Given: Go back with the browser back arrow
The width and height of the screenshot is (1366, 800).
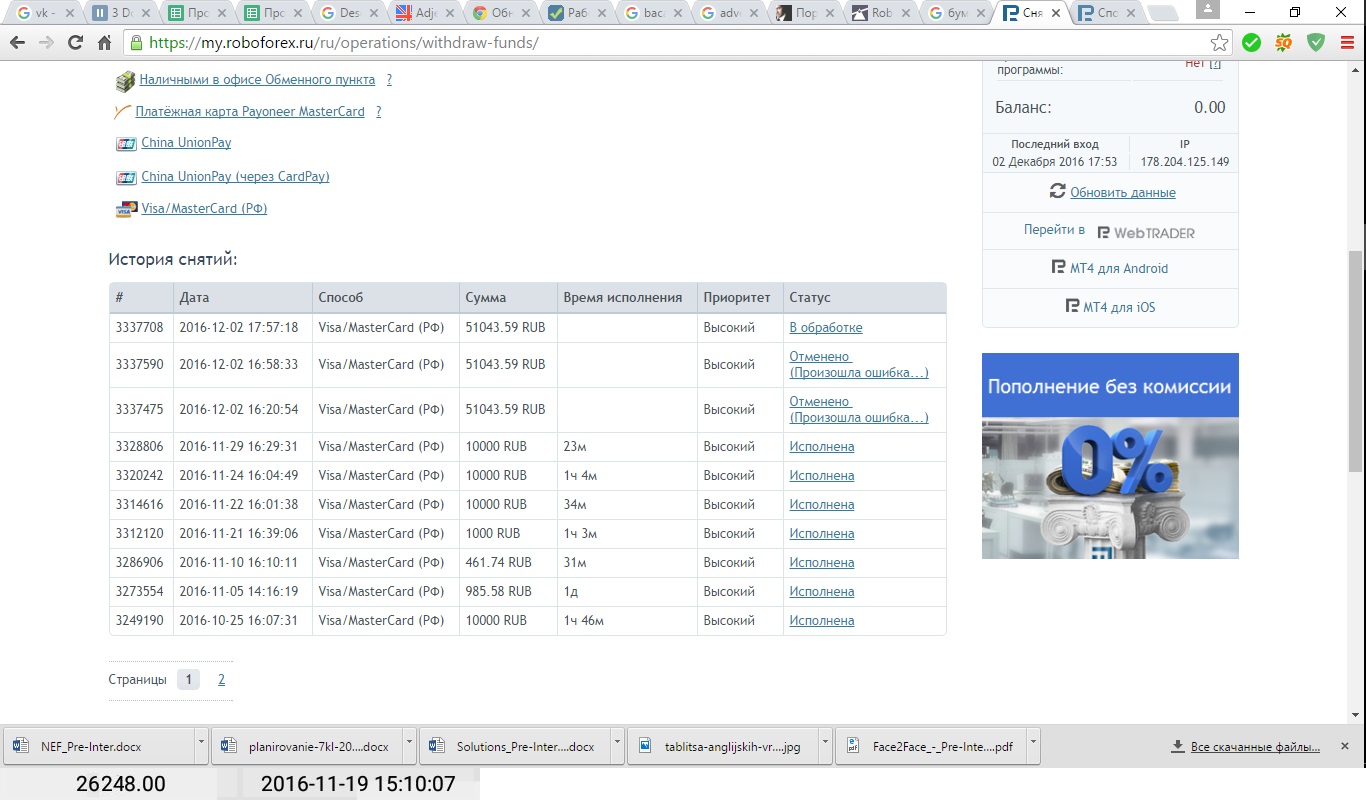Looking at the screenshot, I should tap(17, 43).
